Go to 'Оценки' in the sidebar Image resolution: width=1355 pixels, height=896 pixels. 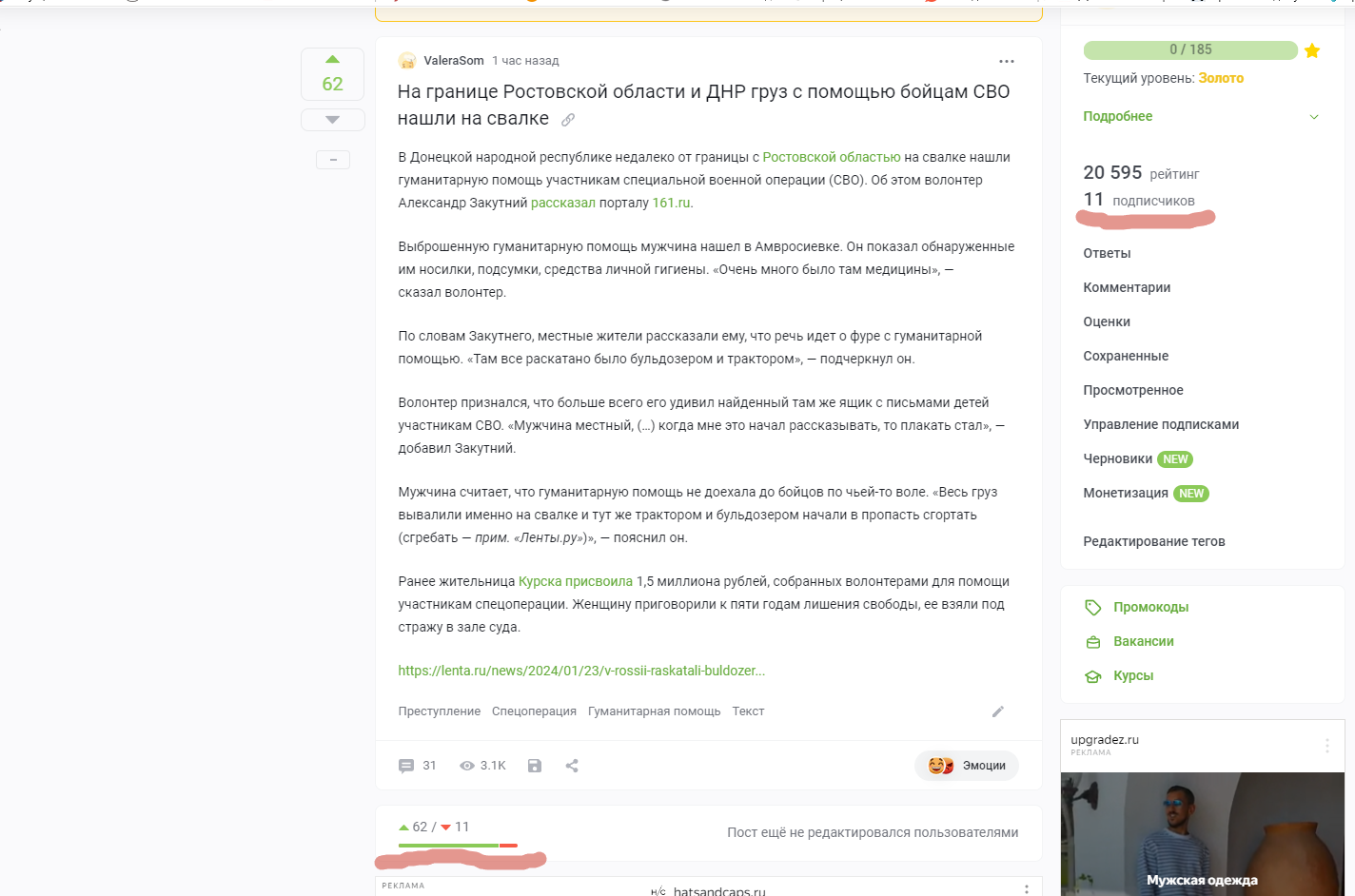coord(1107,321)
